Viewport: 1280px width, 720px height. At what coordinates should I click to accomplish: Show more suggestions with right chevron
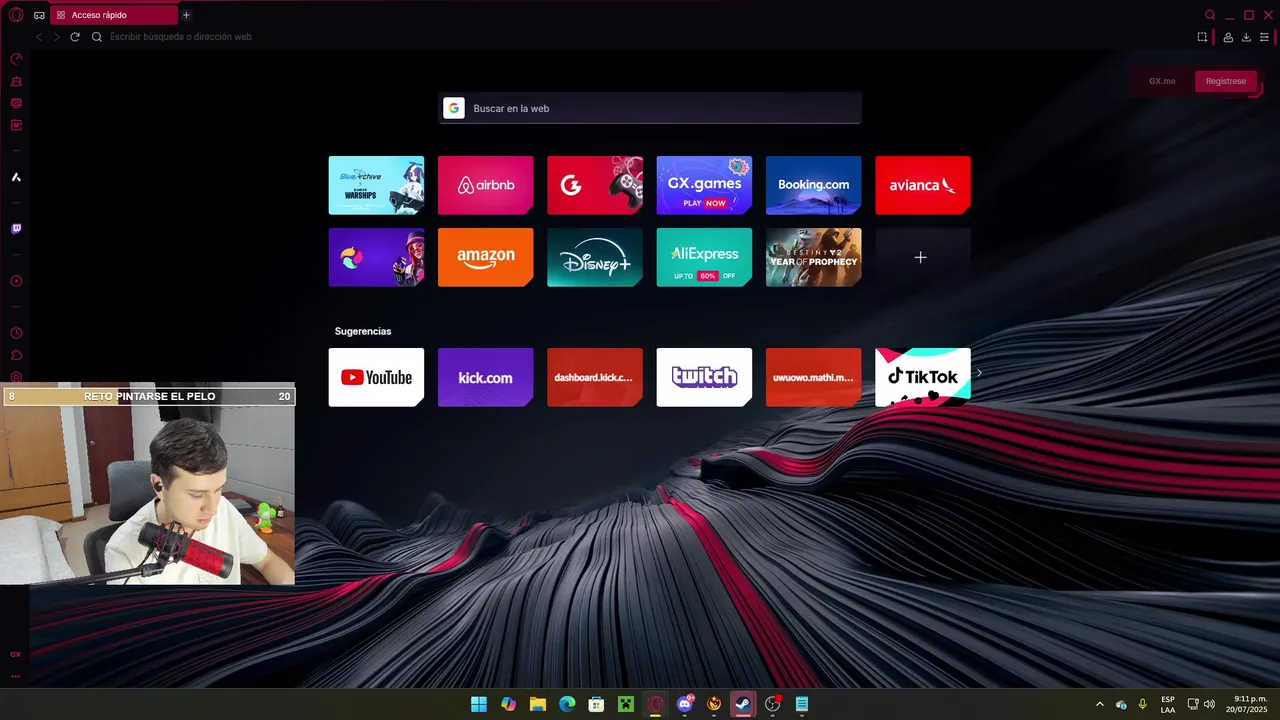(x=979, y=373)
